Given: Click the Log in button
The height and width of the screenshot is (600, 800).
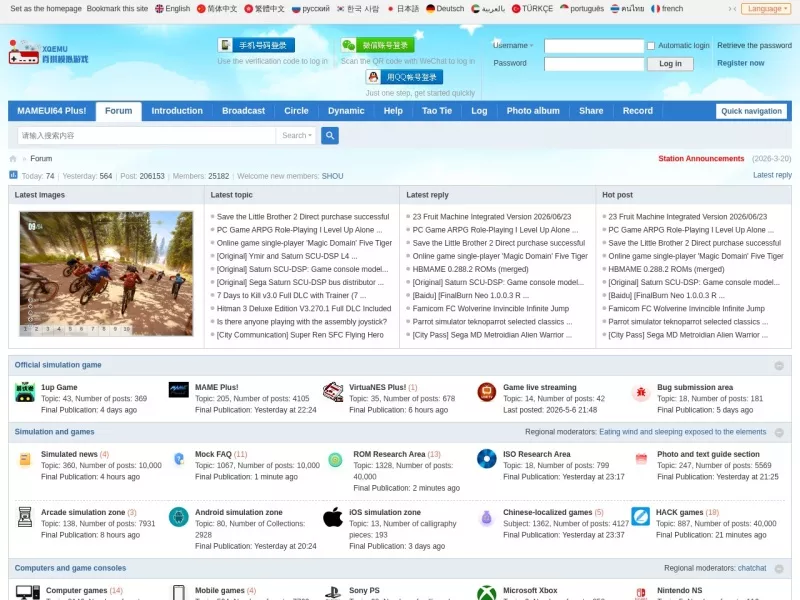Looking at the screenshot, I should [670, 64].
